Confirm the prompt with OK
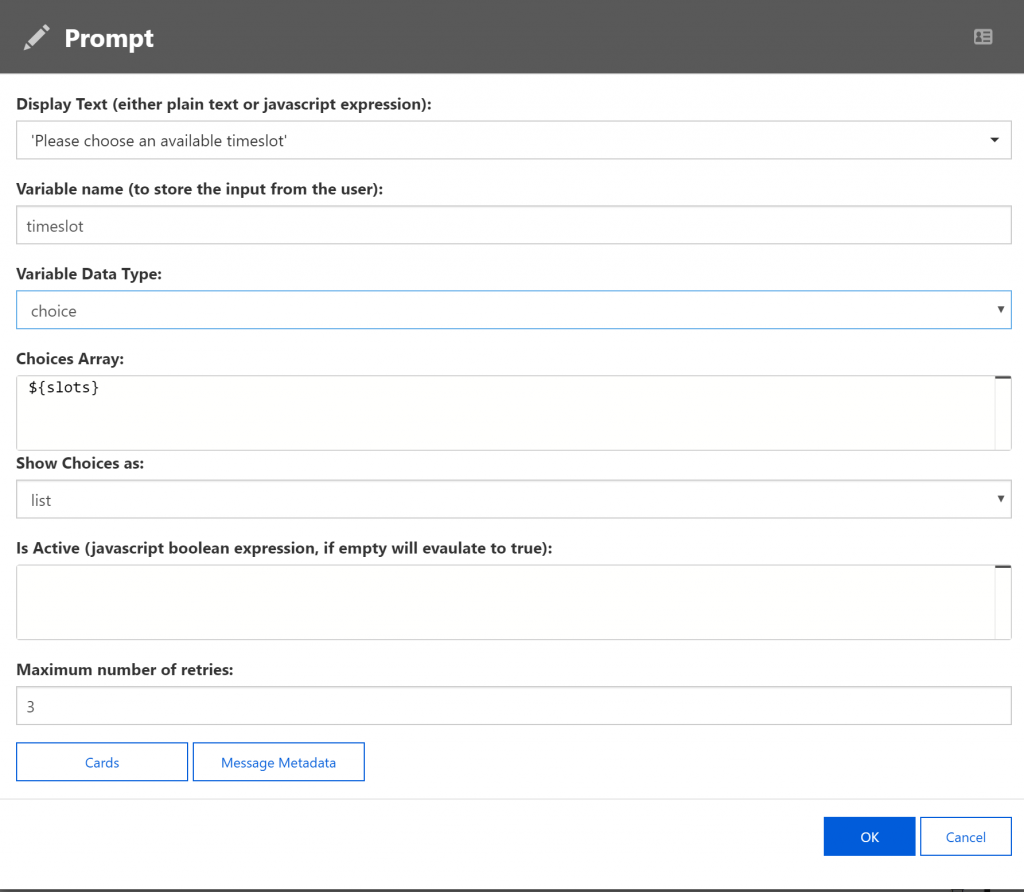The width and height of the screenshot is (1024, 892). pos(869,836)
